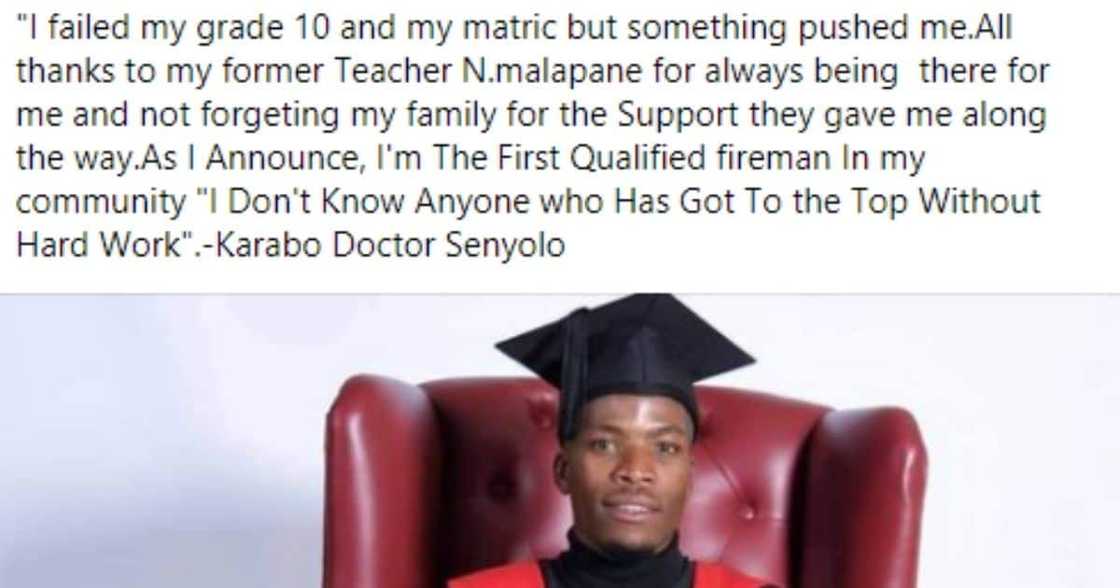Image resolution: width=1120 pixels, height=588 pixels.
Task: Click the black turtleneck collar
Action: coord(626,563)
